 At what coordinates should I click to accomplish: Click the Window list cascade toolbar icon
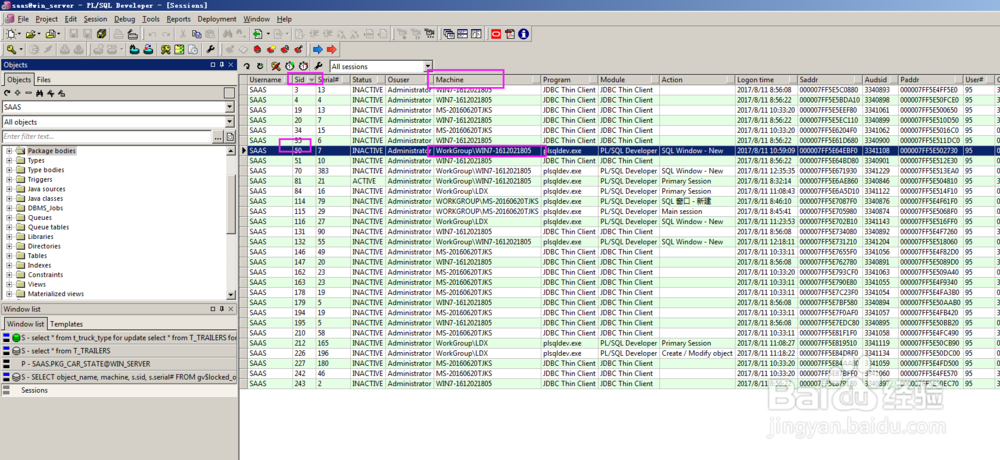(449, 34)
